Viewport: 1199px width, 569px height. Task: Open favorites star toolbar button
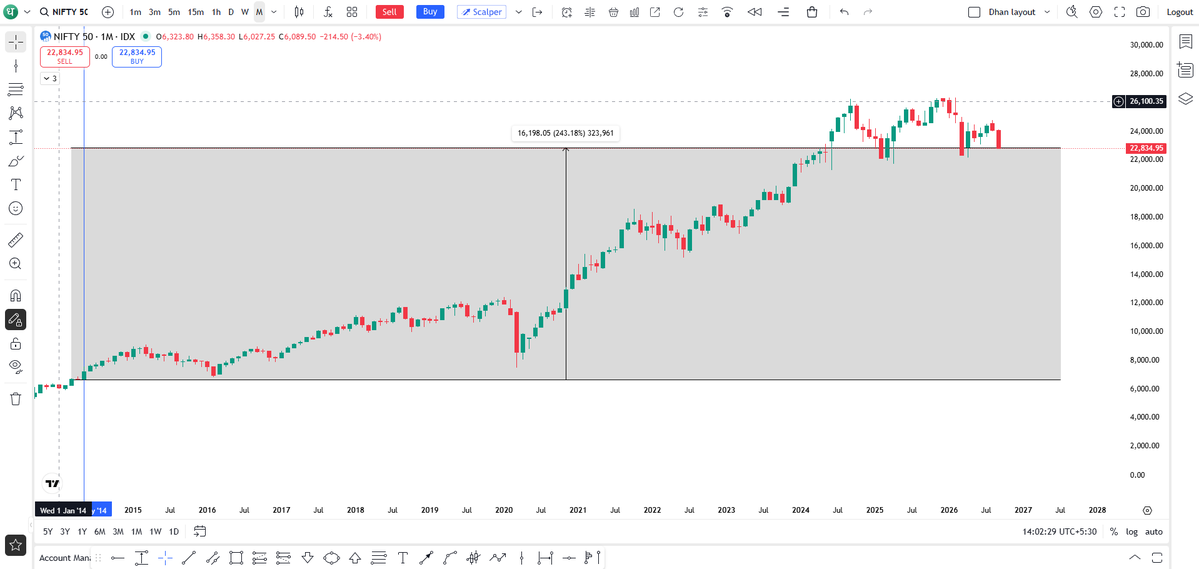pos(15,545)
